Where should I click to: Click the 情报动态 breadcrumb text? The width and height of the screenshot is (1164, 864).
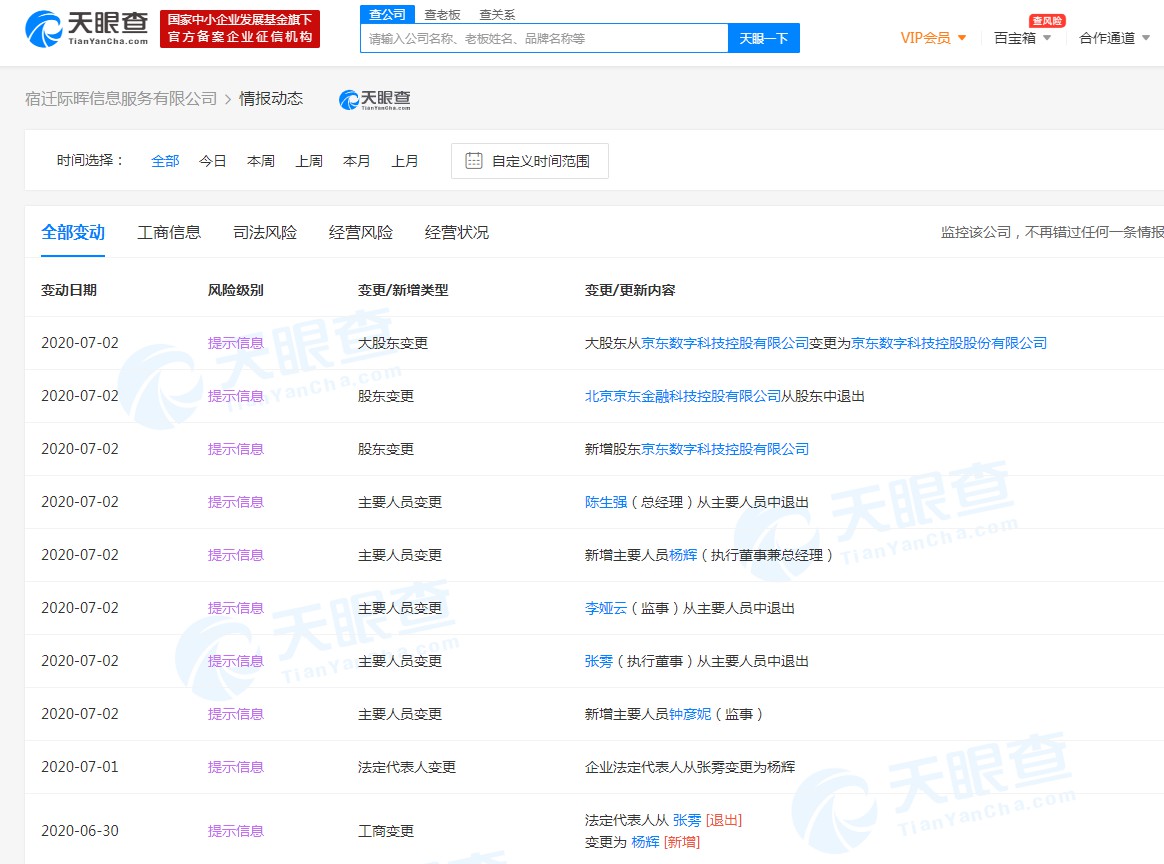[271, 99]
